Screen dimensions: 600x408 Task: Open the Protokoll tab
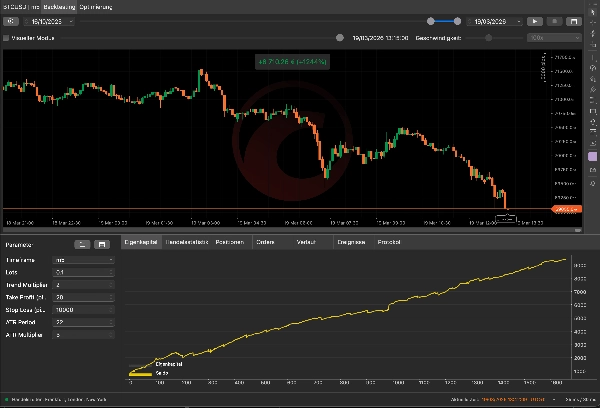(389, 242)
